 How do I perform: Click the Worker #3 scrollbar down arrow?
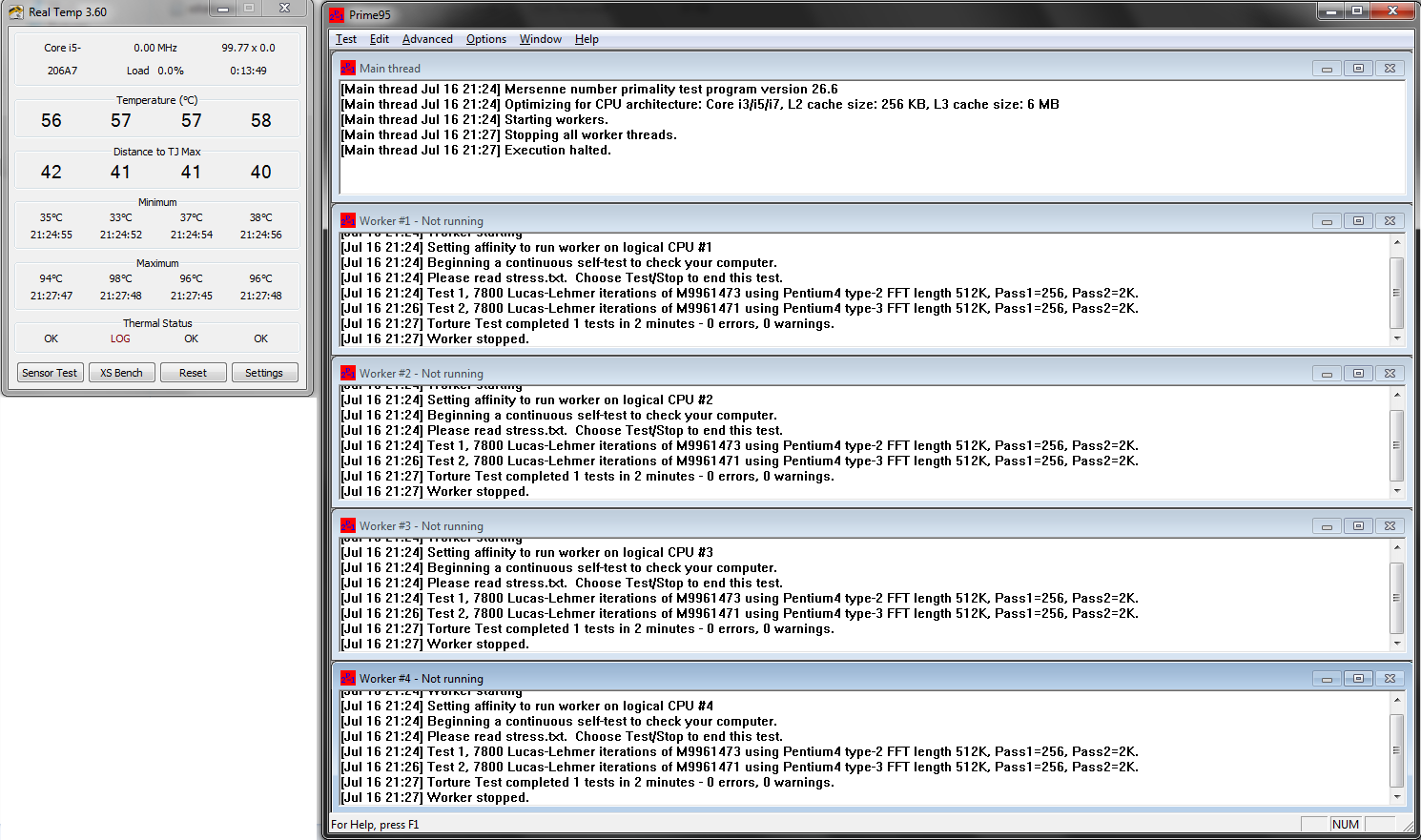[1397, 643]
